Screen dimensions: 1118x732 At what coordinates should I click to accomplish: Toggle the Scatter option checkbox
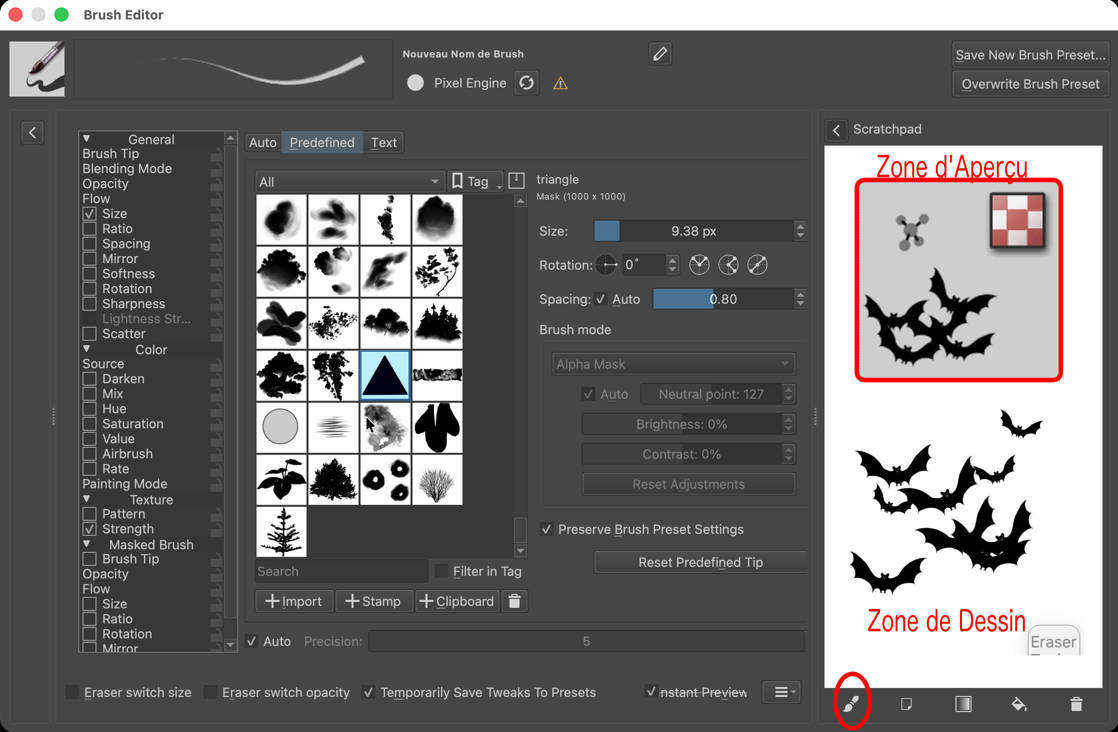[90, 334]
